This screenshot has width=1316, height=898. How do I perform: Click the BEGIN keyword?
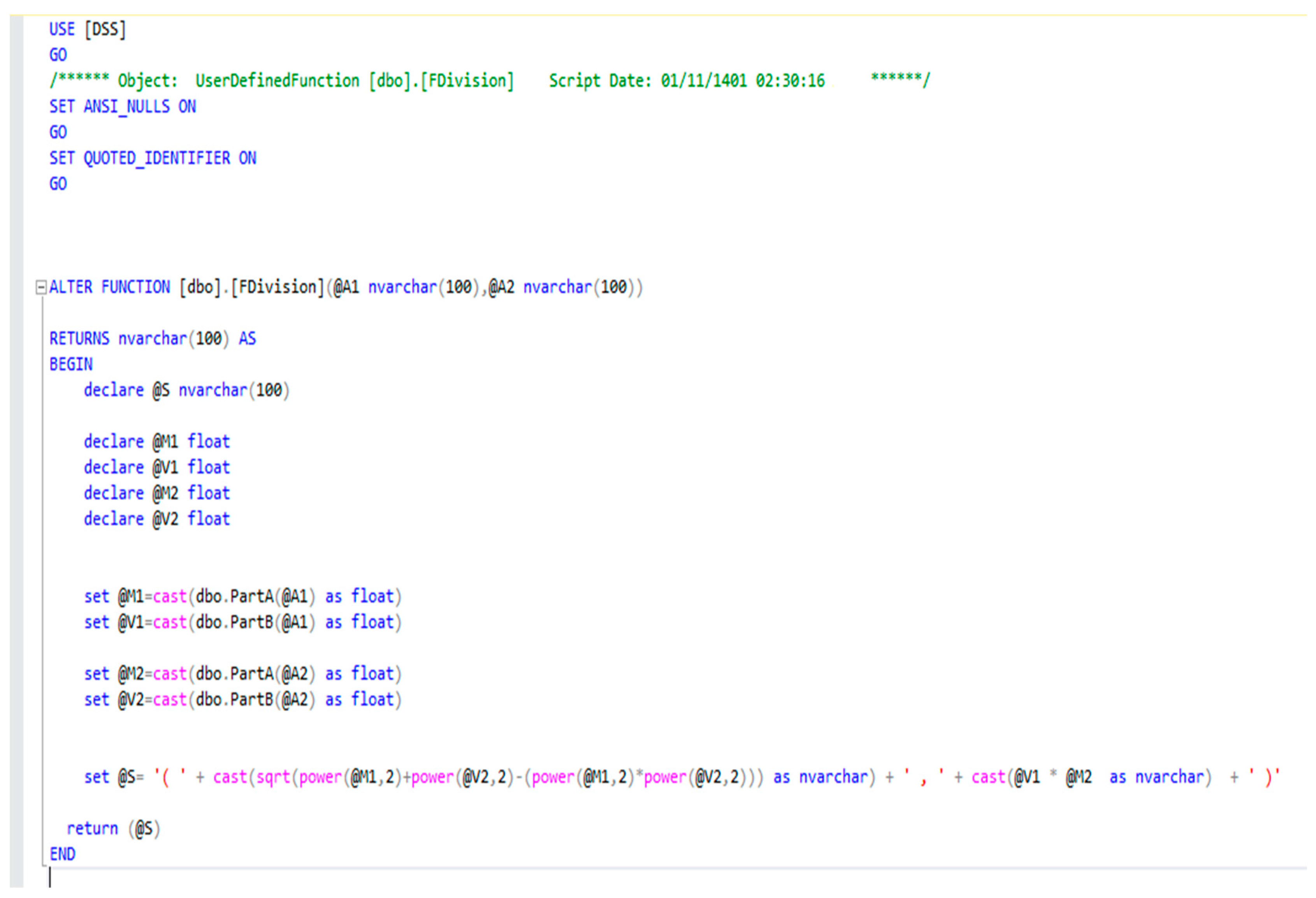pos(71,365)
